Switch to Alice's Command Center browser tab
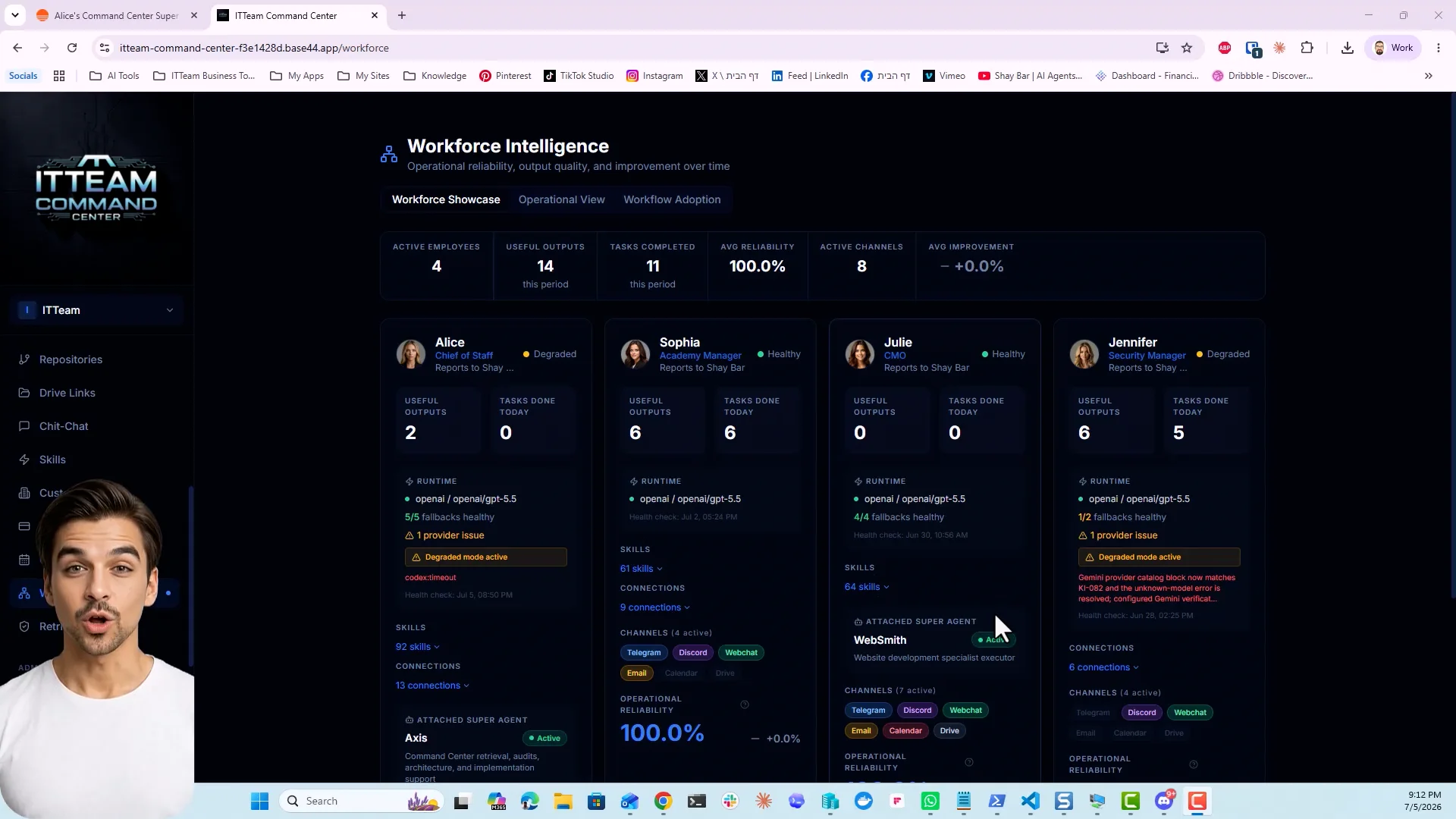The image size is (1456, 819). [x=117, y=15]
